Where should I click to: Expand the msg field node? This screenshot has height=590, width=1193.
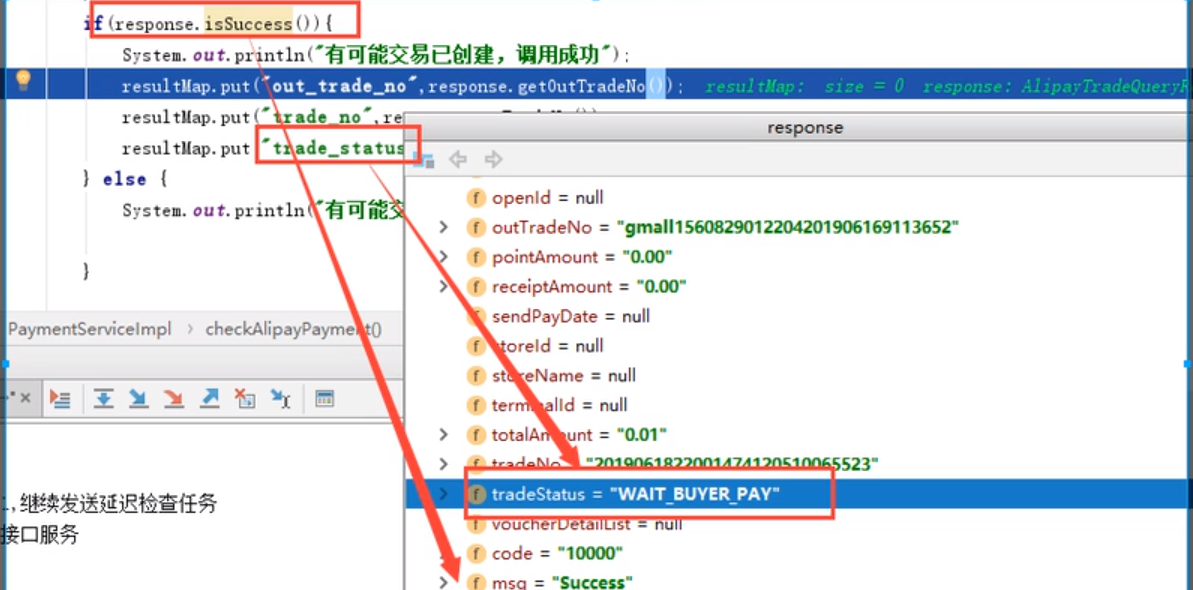point(444,582)
